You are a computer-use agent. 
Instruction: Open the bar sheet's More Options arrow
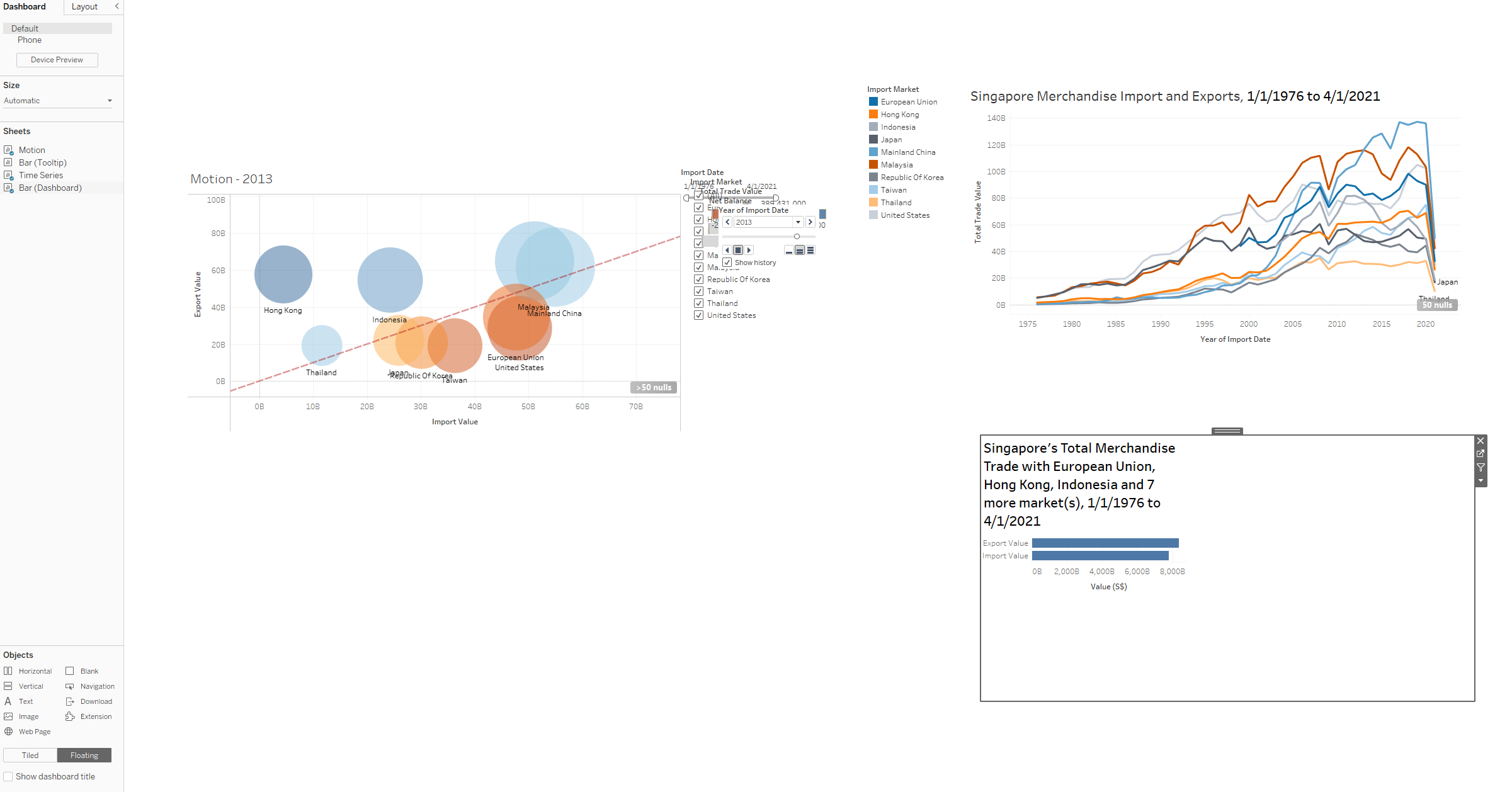click(x=1481, y=481)
